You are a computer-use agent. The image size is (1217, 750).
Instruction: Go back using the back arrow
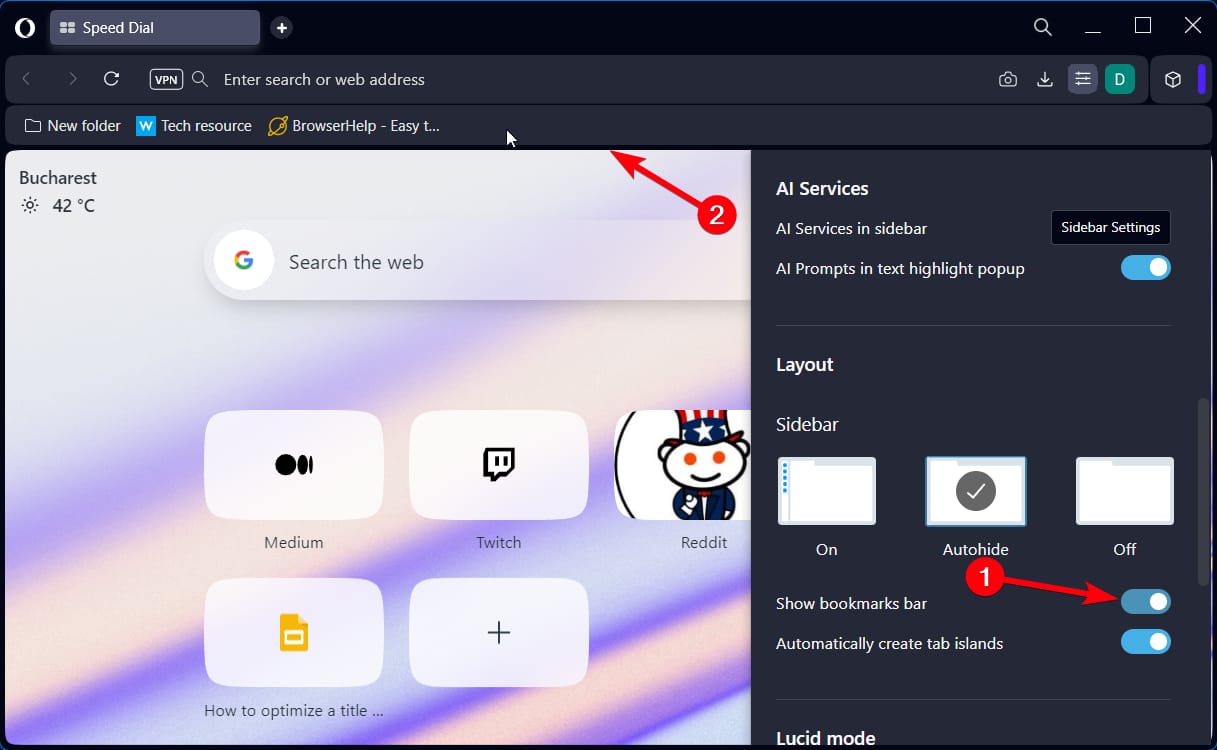(27, 79)
